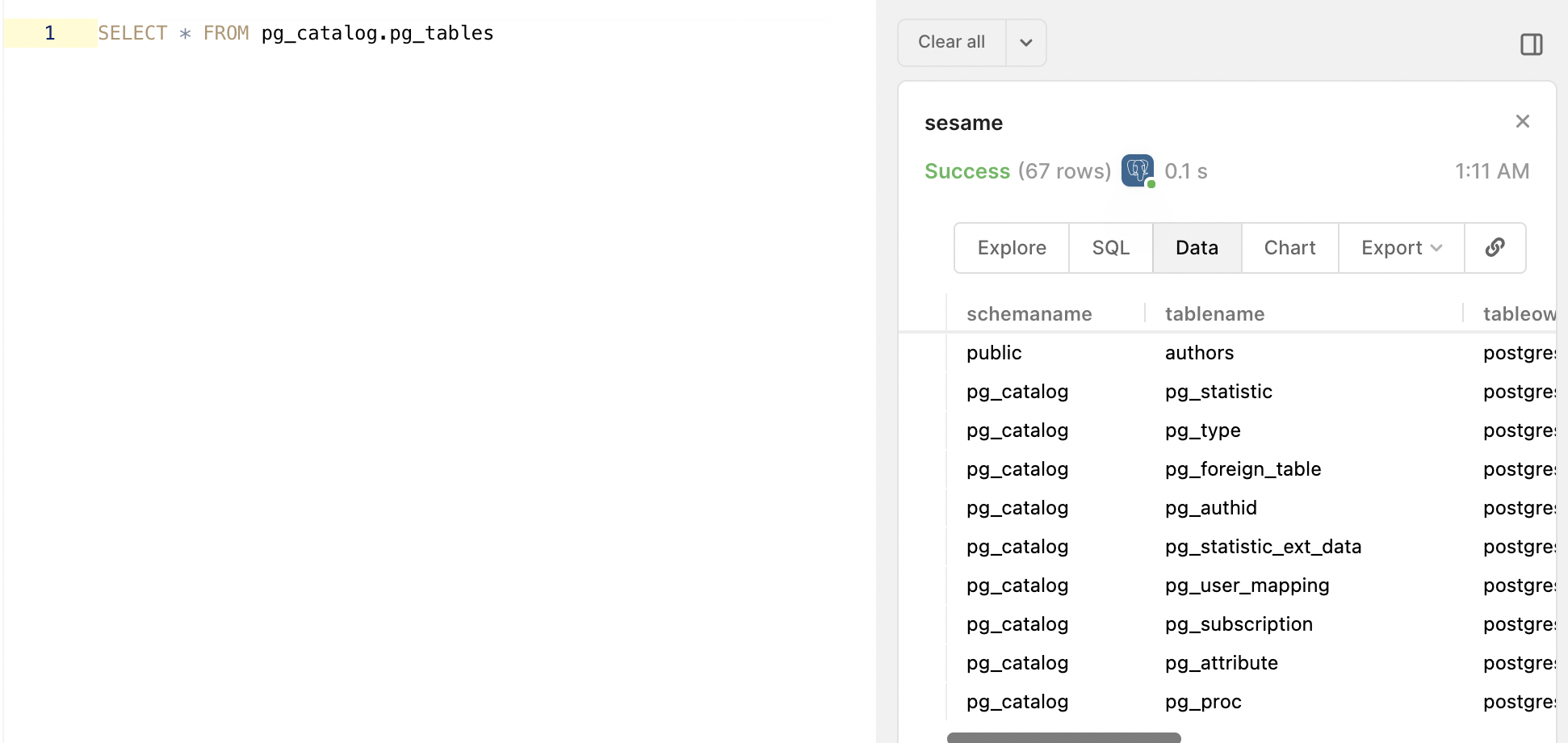Click the PostgreSQL elephant connection icon
This screenshot has height=743, width=1568.
(1138, 170)
